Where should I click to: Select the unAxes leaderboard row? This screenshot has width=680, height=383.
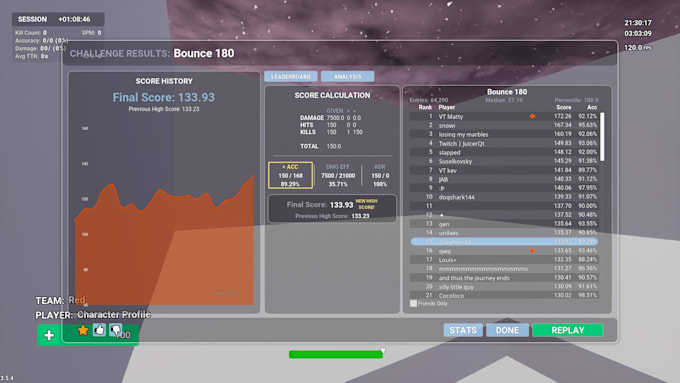[x=504, y=233]
